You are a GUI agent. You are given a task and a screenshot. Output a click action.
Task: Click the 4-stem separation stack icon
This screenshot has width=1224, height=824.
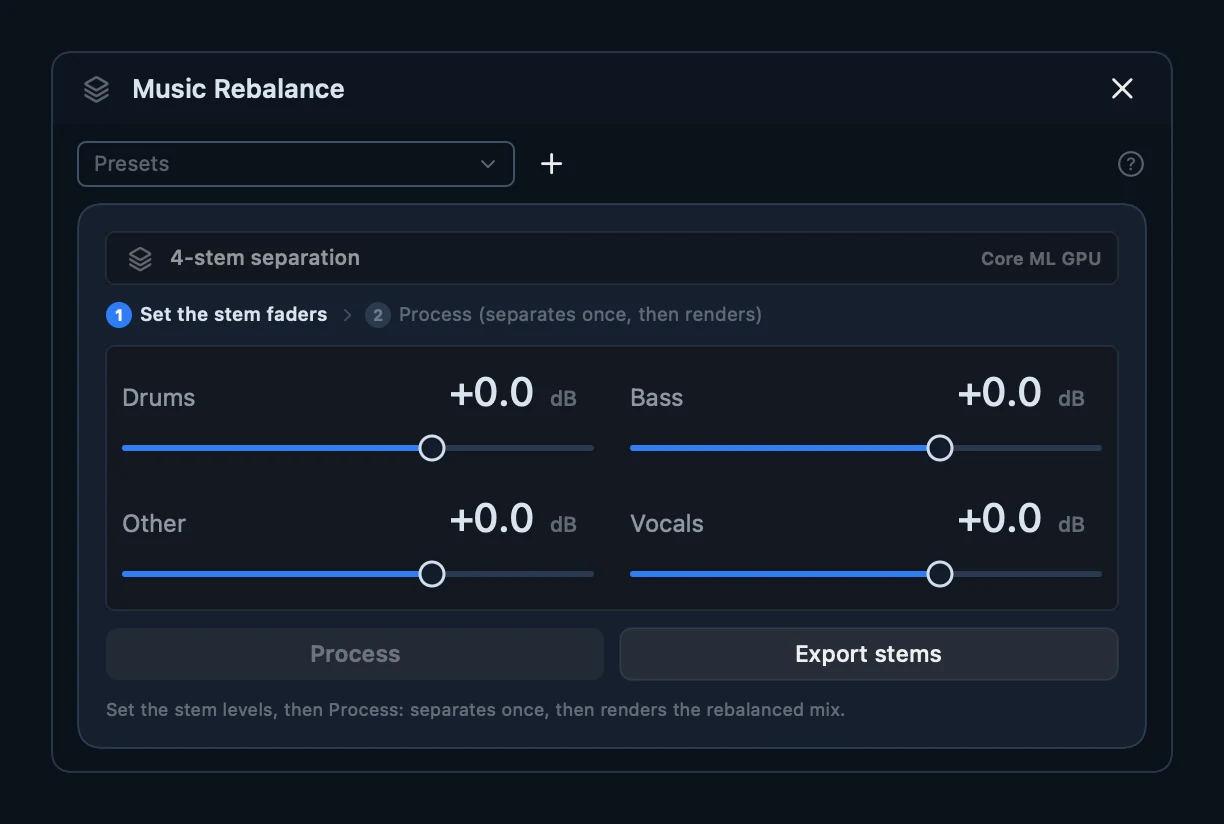tap(140, 259)
